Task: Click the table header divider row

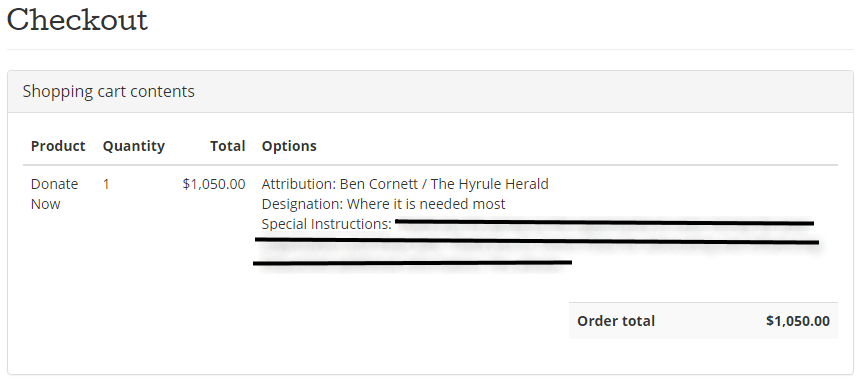Action: click(430, 165)
